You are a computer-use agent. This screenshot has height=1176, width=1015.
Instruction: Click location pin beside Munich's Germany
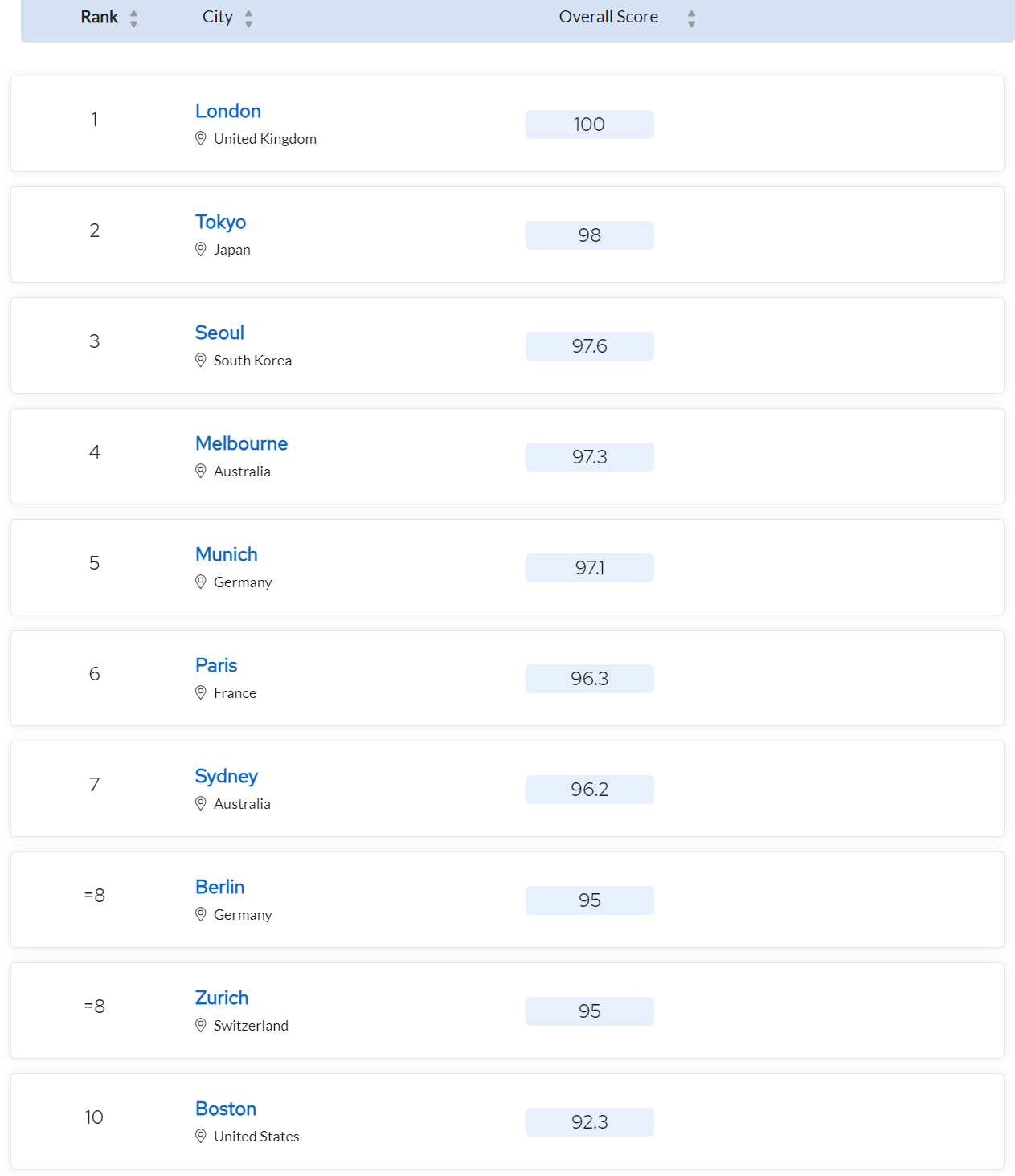pyautogui.click(x=201, y=582)
